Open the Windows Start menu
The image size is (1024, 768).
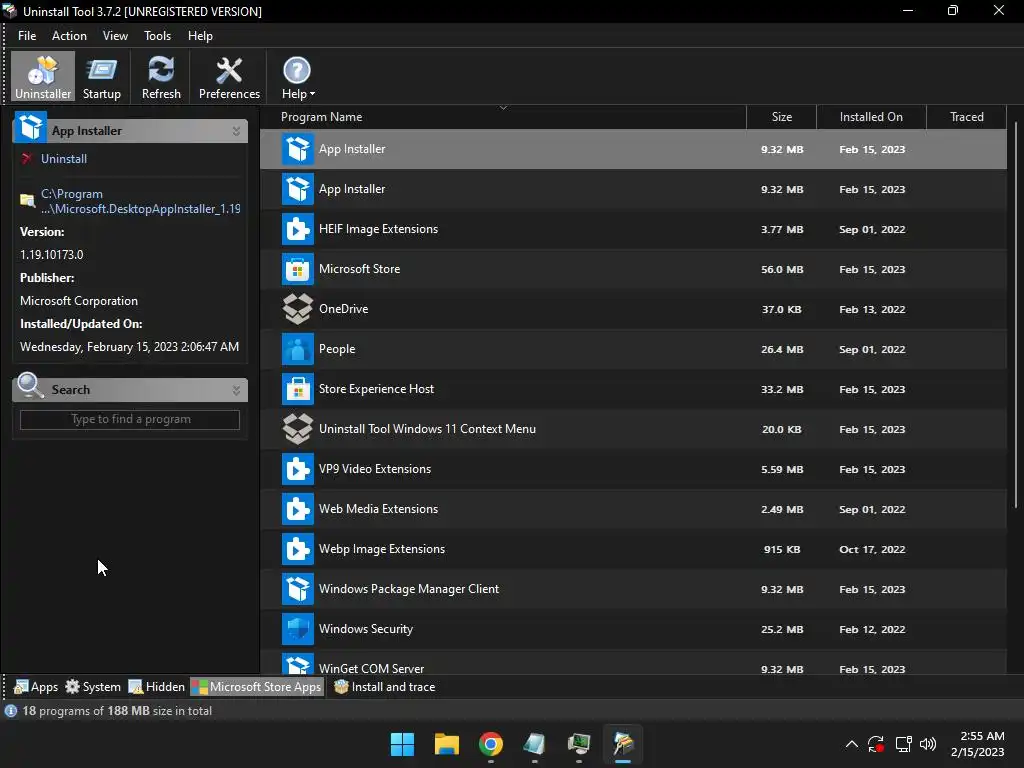point(402,744)
